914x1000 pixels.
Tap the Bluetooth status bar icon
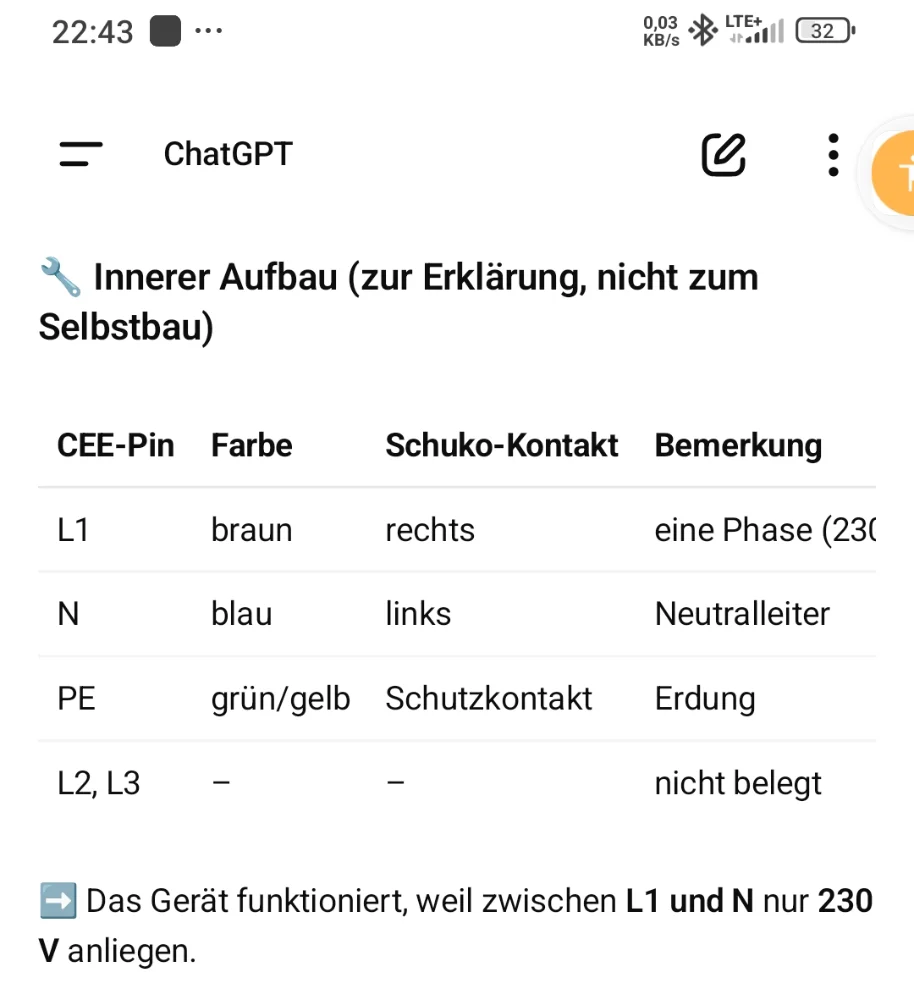tap(705, 31)
